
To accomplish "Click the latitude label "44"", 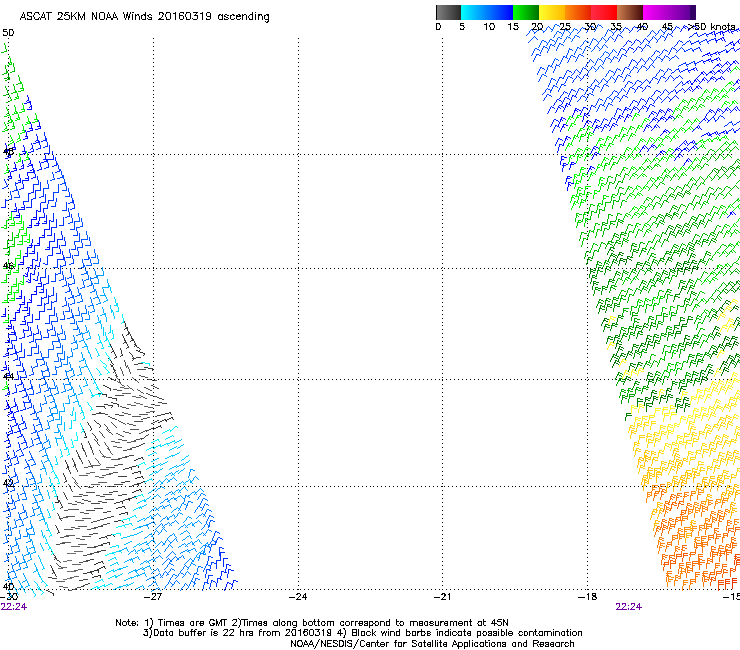I will (8, 377).
